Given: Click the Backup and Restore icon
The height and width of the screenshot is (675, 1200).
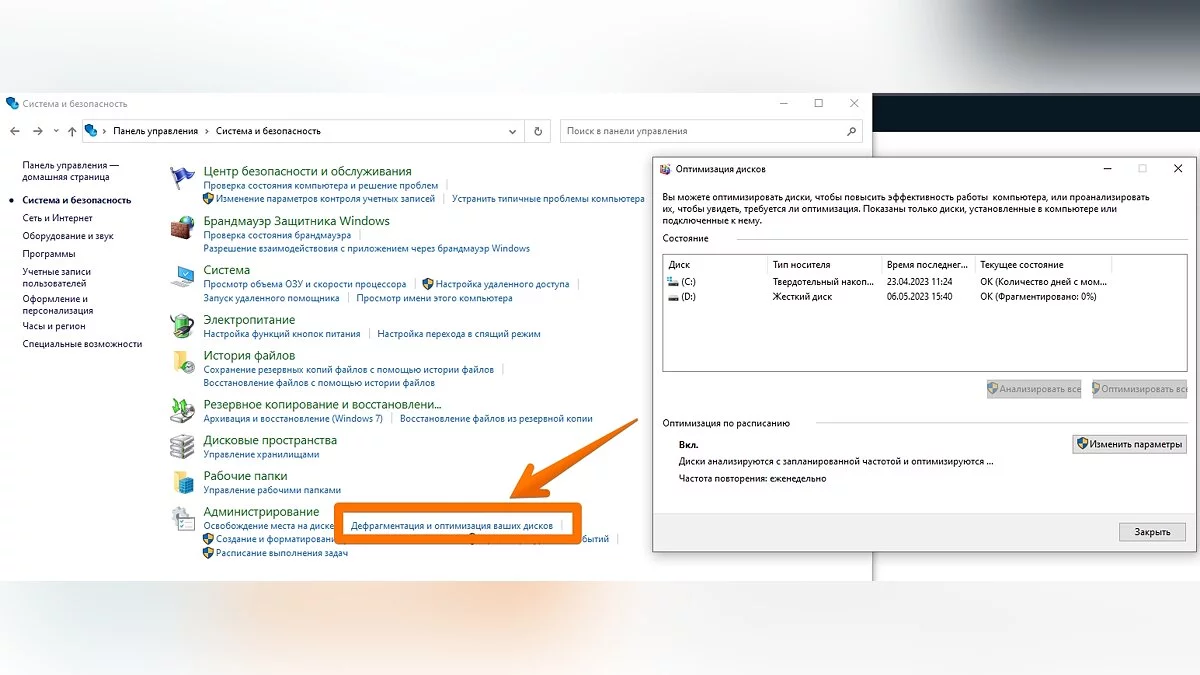Looking at the screenshot, I should click(x=182, y=410).
